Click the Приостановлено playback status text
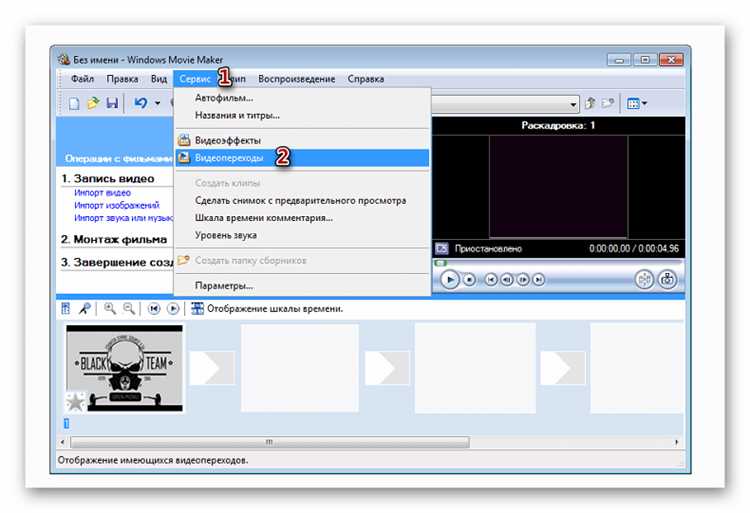 click(x=488, y=249)
